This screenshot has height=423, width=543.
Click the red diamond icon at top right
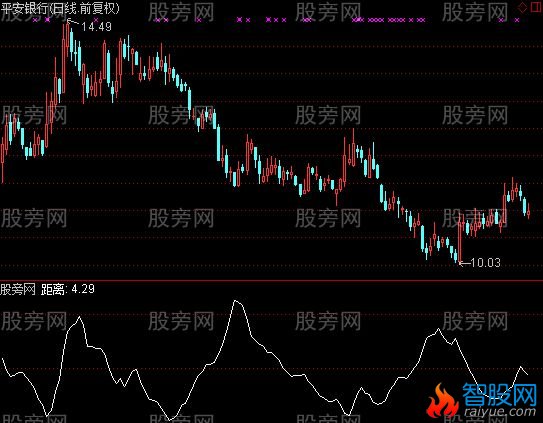point(522,7)
